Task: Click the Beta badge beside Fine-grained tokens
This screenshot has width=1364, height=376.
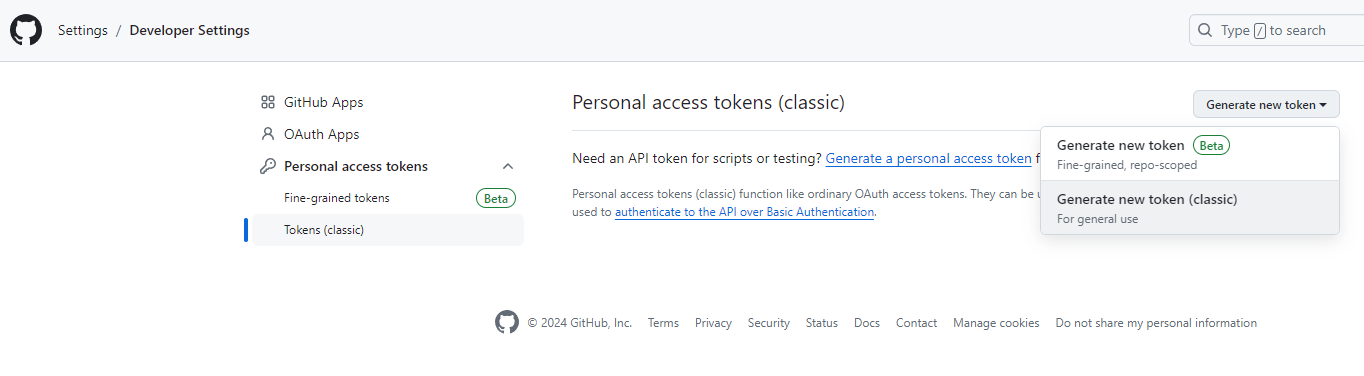Action: 496,198
